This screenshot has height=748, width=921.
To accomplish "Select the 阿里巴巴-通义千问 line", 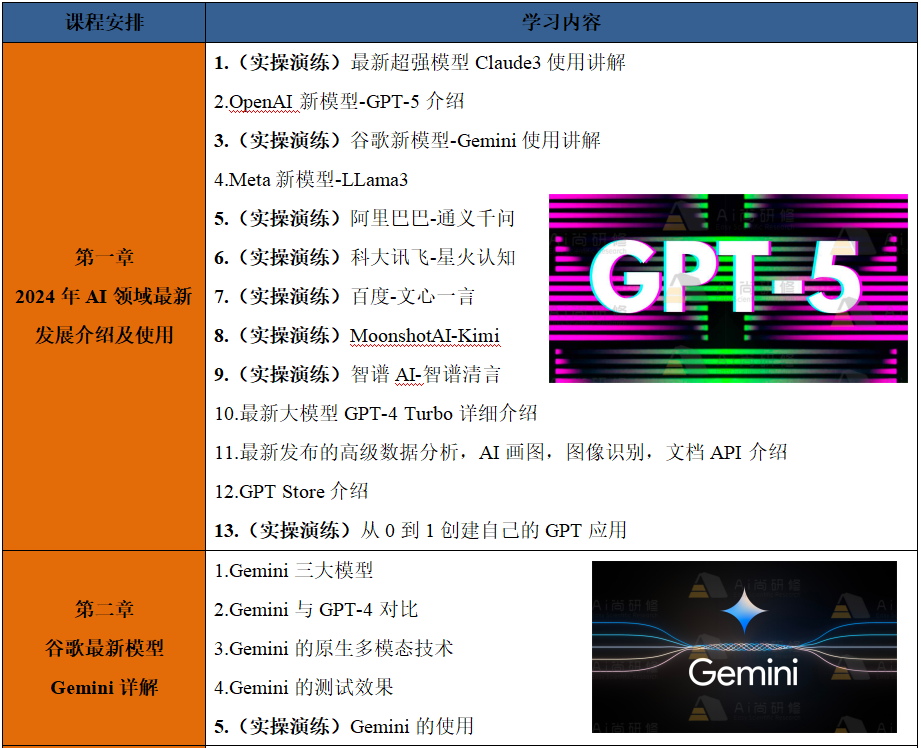I will 364,219.
